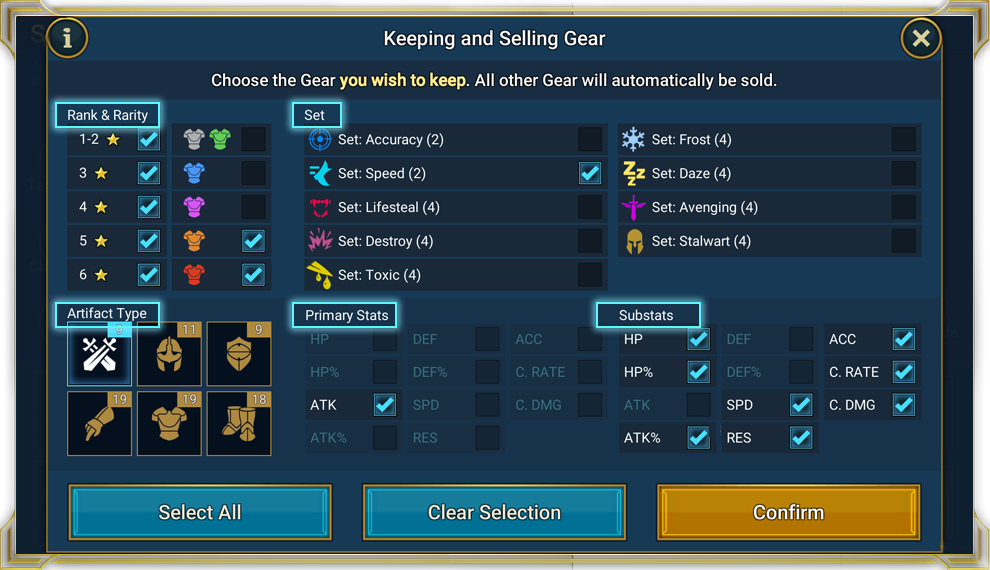Screen dimensions: 990x570
Task: Uncheck the SPD substat checkbox
Action: click(801, 405)
